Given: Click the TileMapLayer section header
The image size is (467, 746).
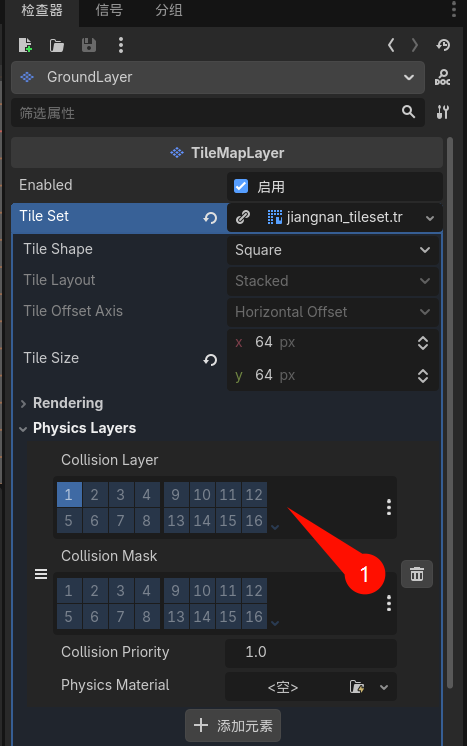Looking at the screenshot, I should 227,153.
